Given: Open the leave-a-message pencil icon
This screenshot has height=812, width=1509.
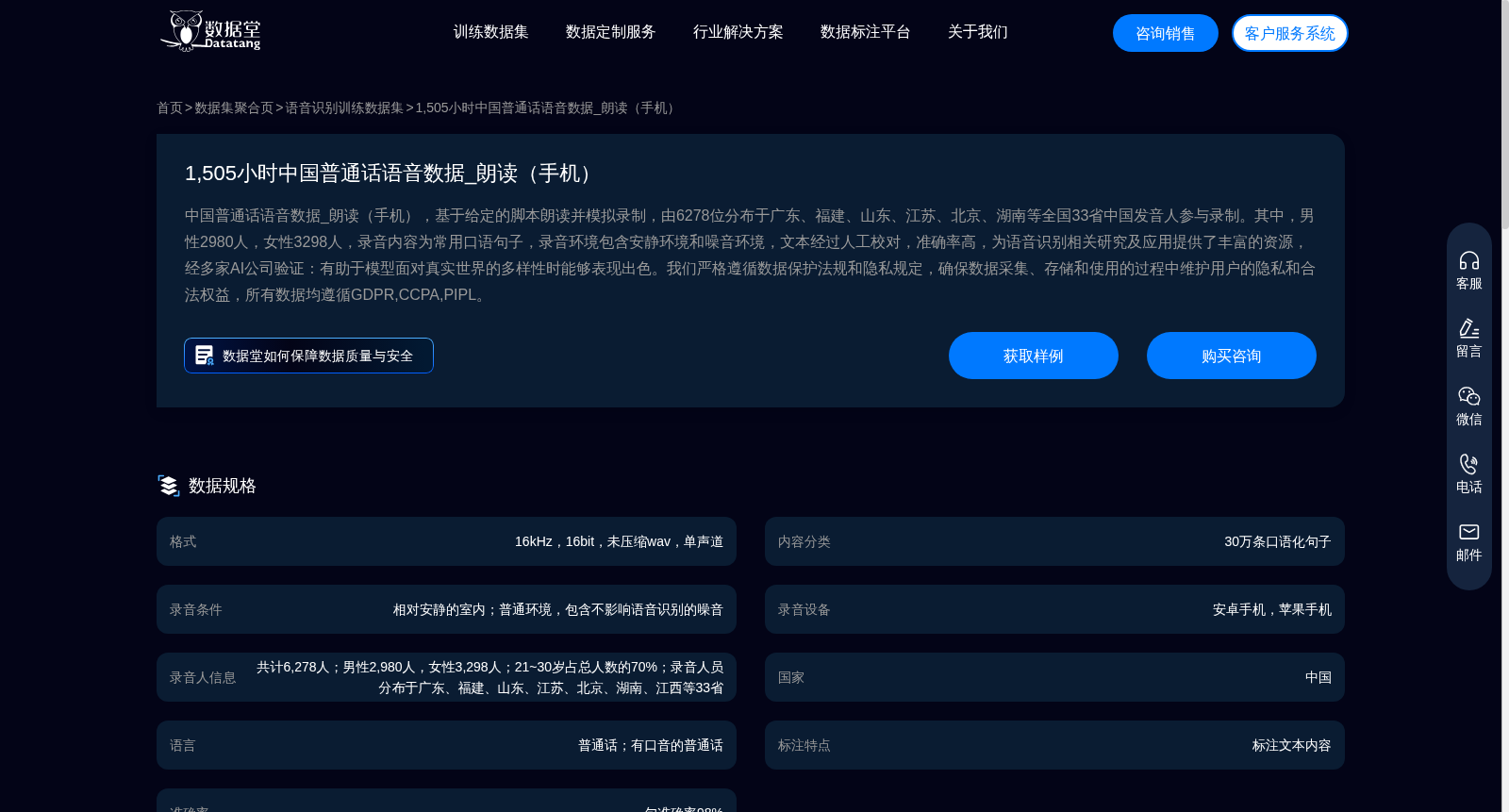Looking at the screenshot, I should (1468, 328).
